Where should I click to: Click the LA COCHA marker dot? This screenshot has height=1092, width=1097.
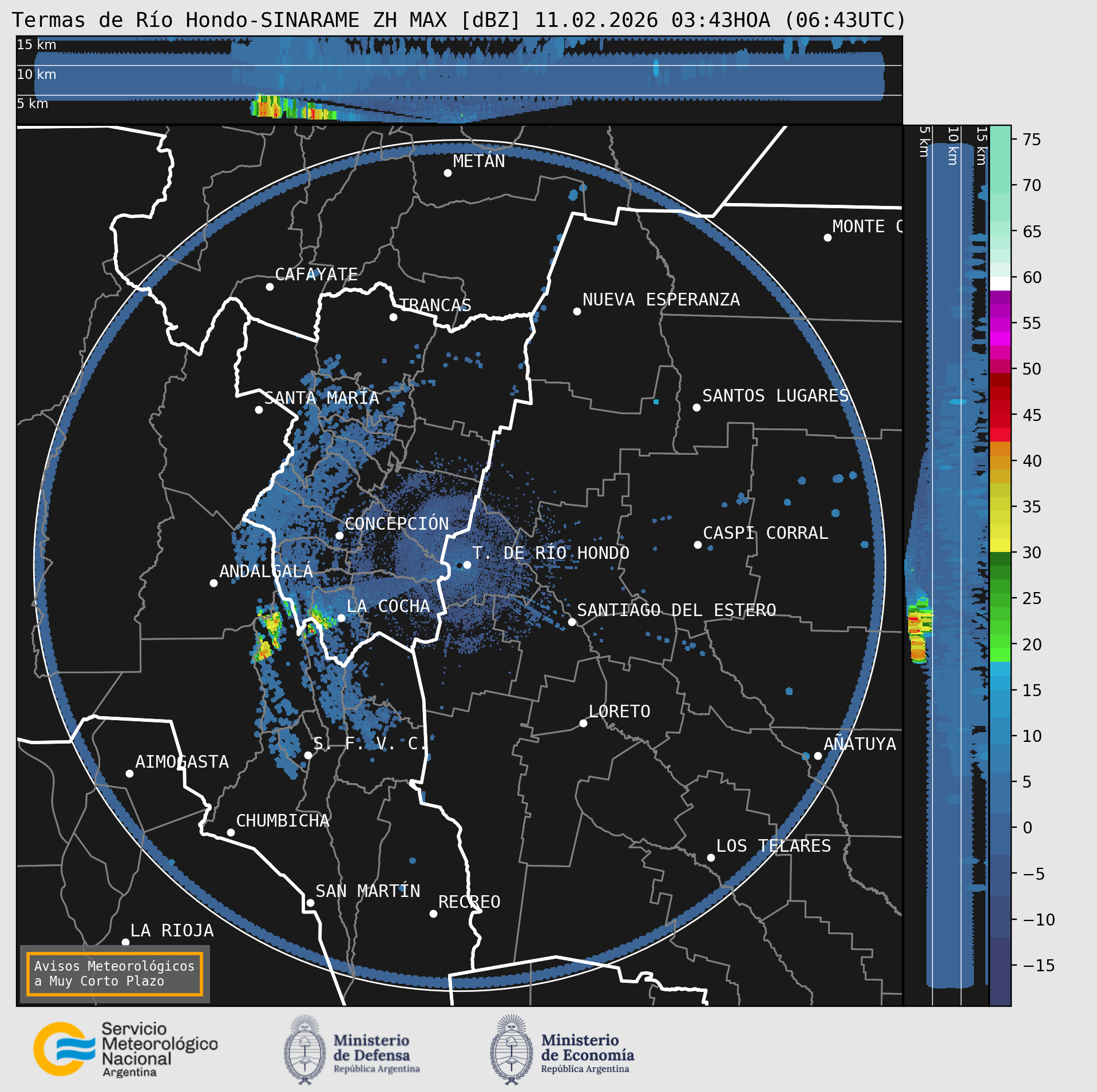pyautogui.click(x=341, y=618)
